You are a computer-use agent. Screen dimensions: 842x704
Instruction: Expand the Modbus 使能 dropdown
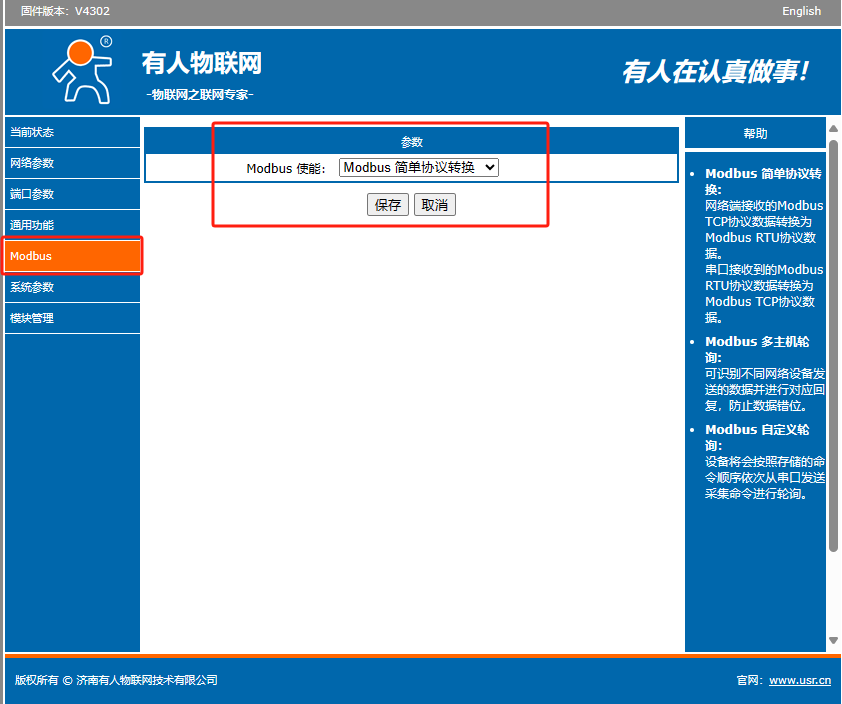(418, 168)
